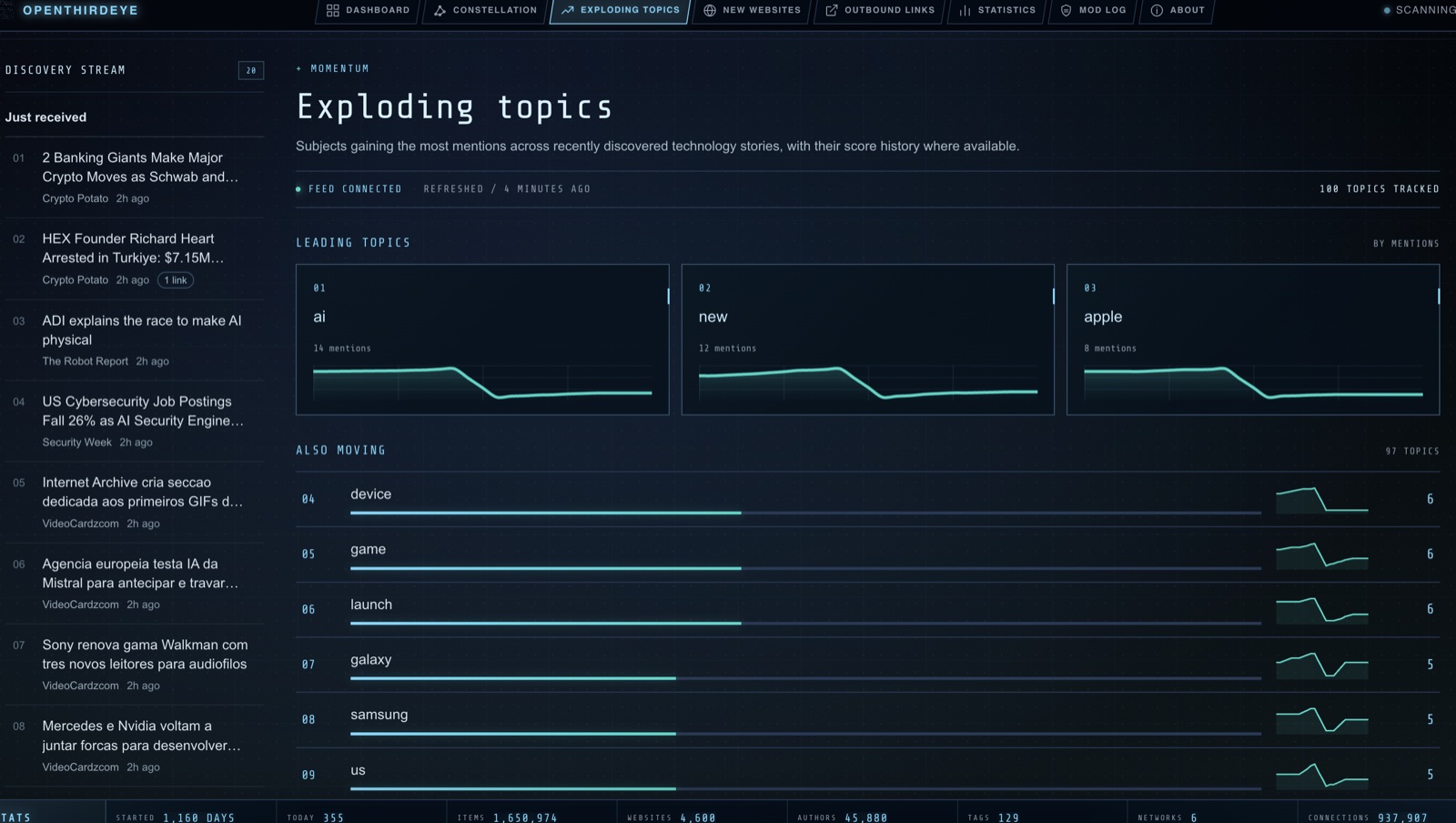
Task: Open the Statistics tab label
Action: 1006,10
